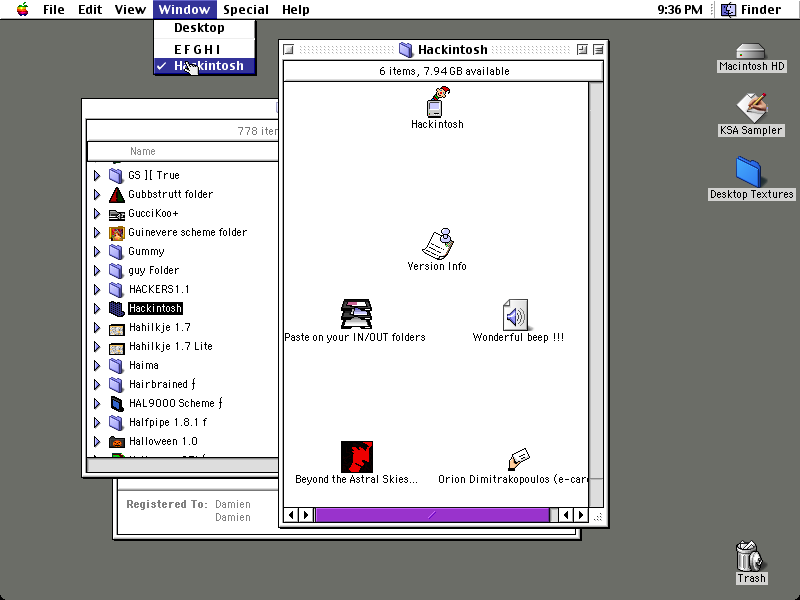Choose Desktop from the Window menu

[x=205, y=28]
